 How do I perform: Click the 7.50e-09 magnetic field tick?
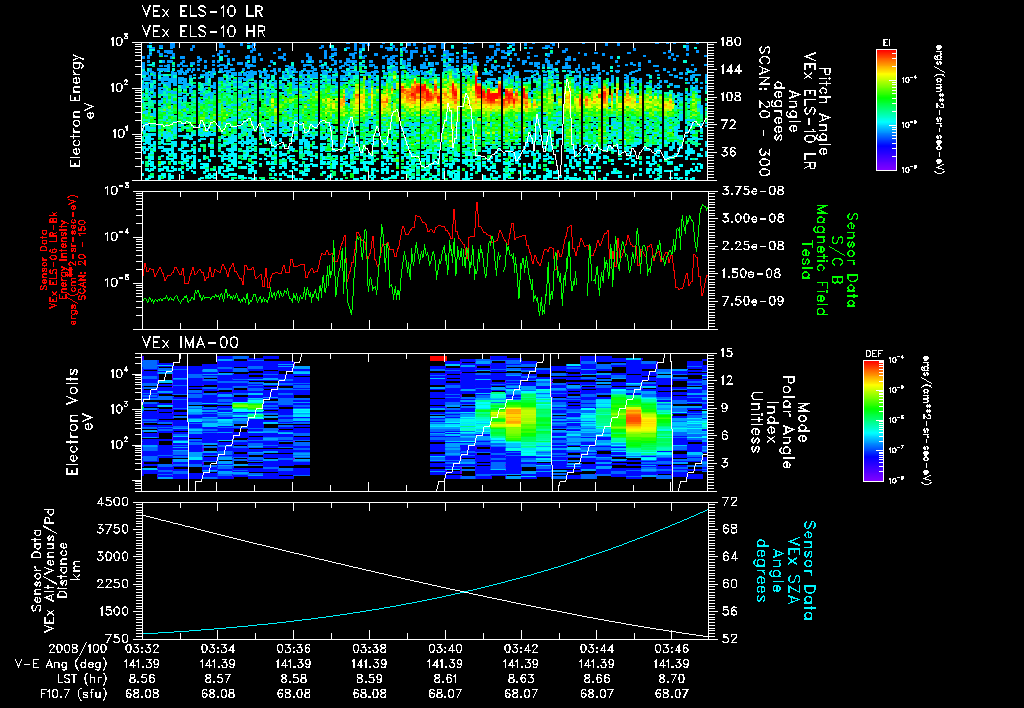point(752,301)
